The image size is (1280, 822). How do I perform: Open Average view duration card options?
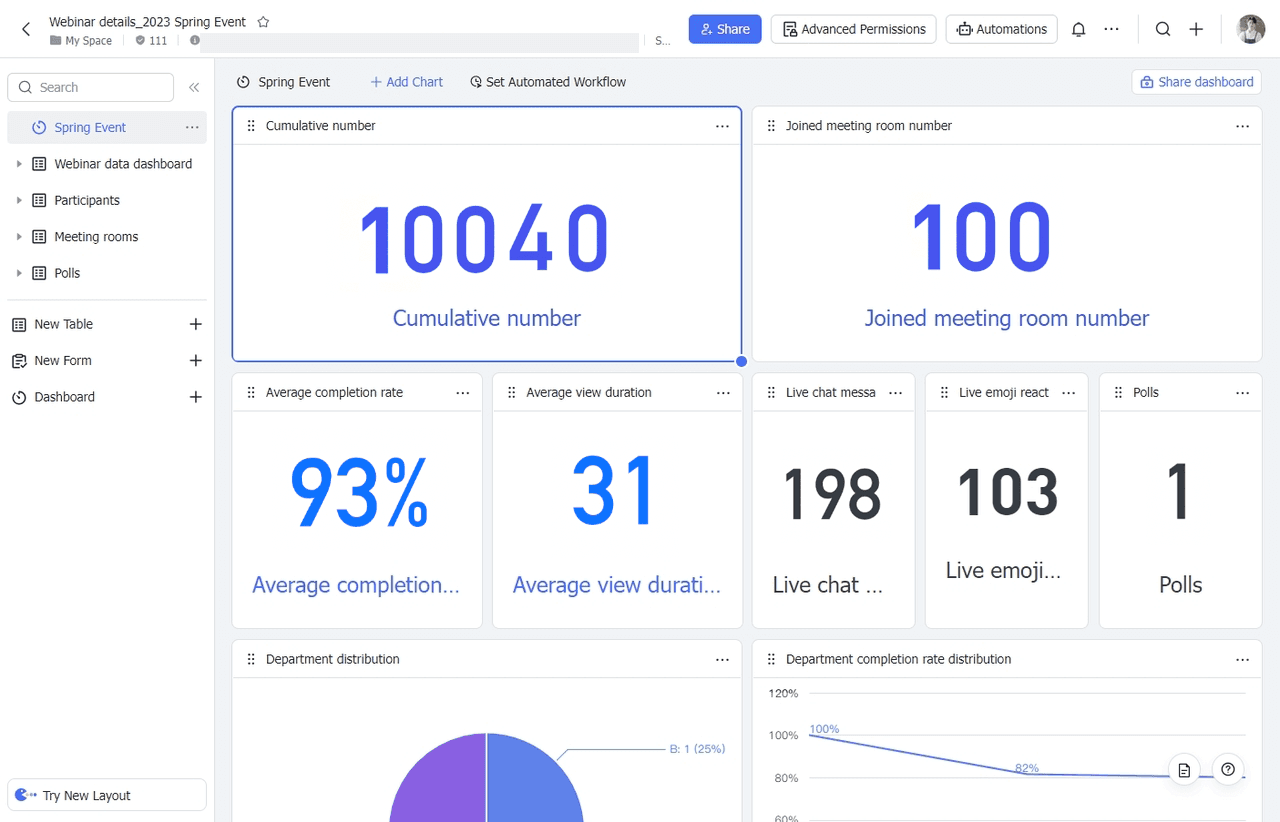point(723,393)
